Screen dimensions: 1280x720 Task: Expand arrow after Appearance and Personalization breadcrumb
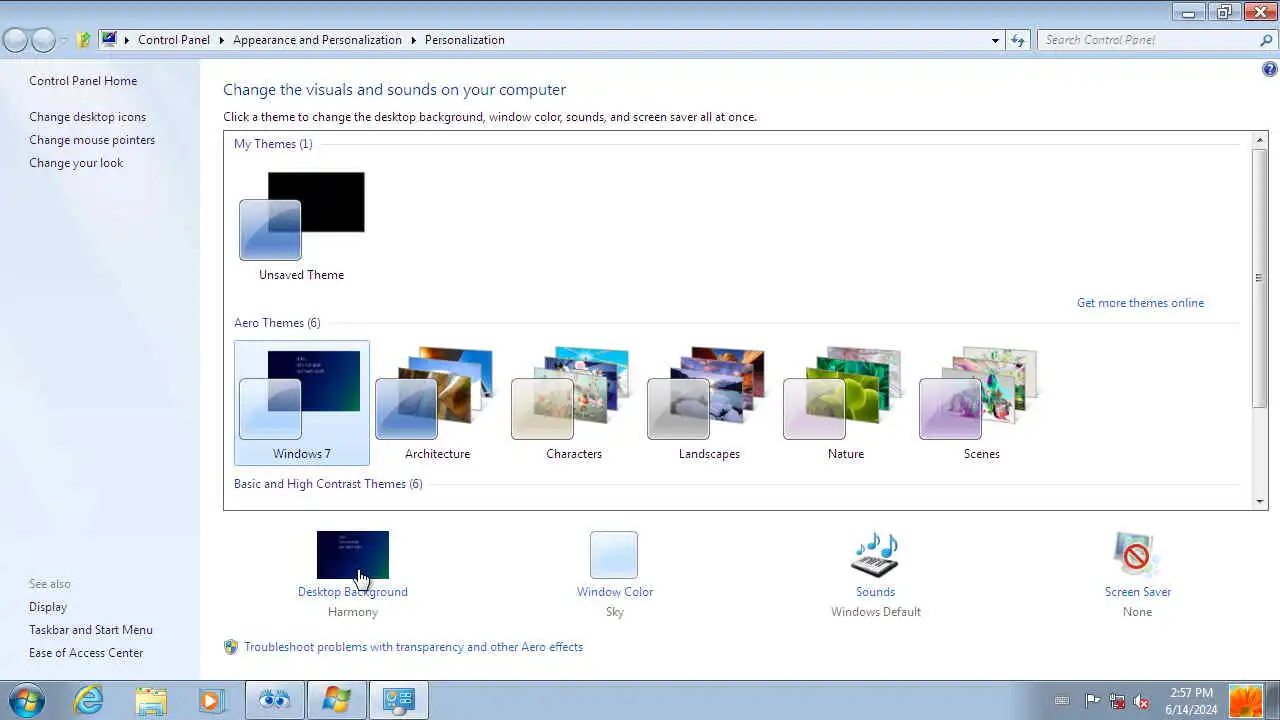click(x=413, y=40)
